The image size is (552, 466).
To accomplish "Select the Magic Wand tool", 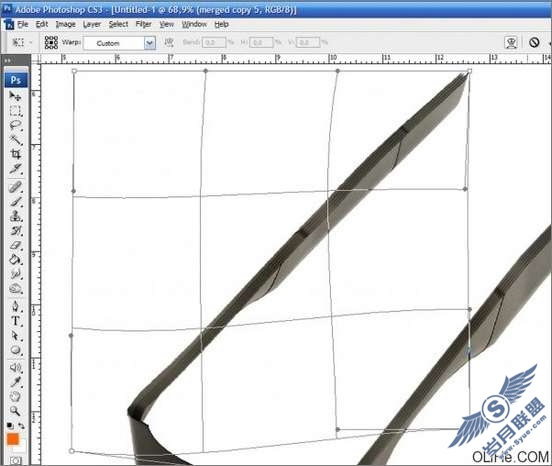I will (15, 140).
